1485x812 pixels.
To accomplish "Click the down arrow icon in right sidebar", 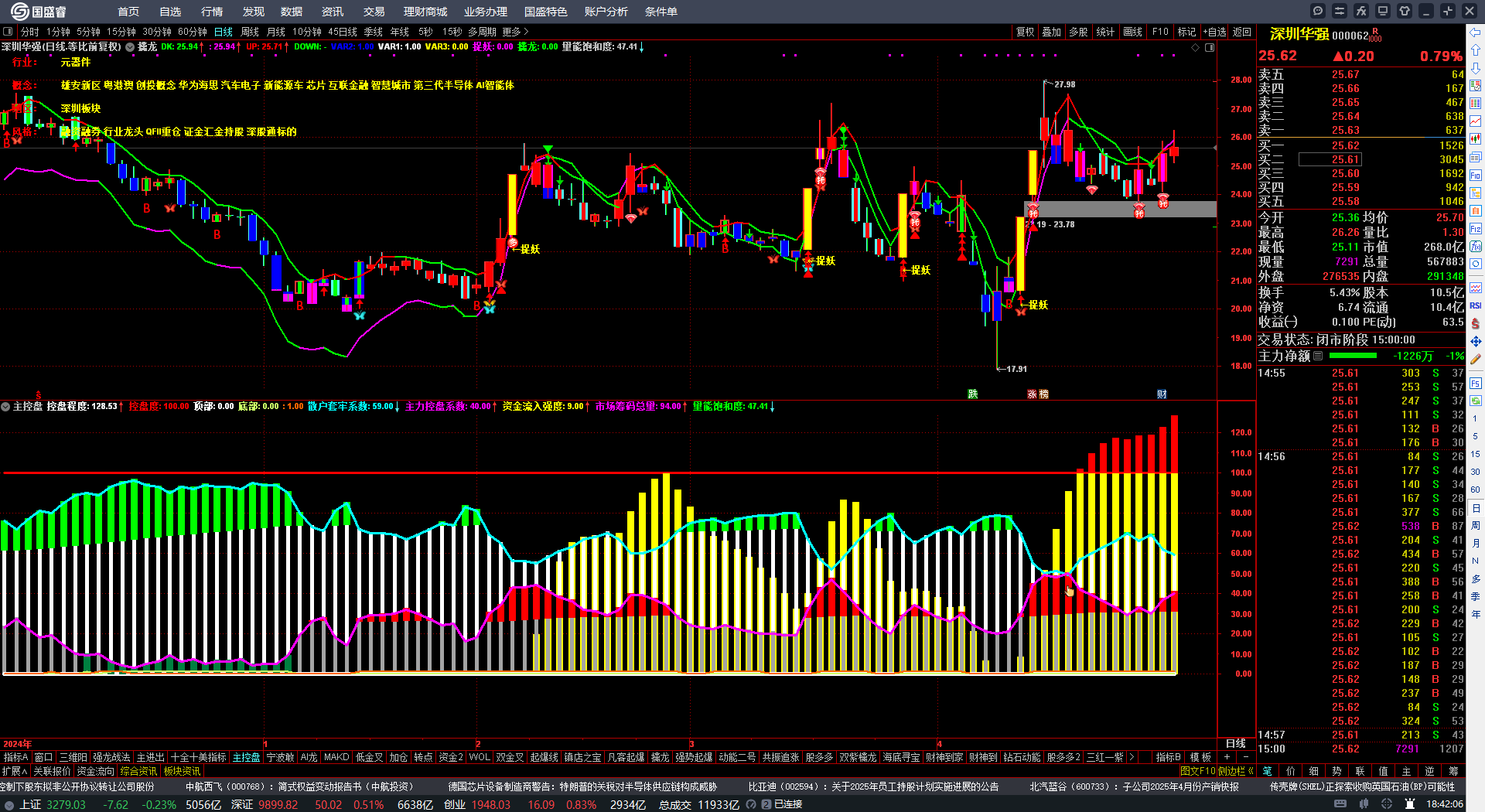I will coord(1476,68).
